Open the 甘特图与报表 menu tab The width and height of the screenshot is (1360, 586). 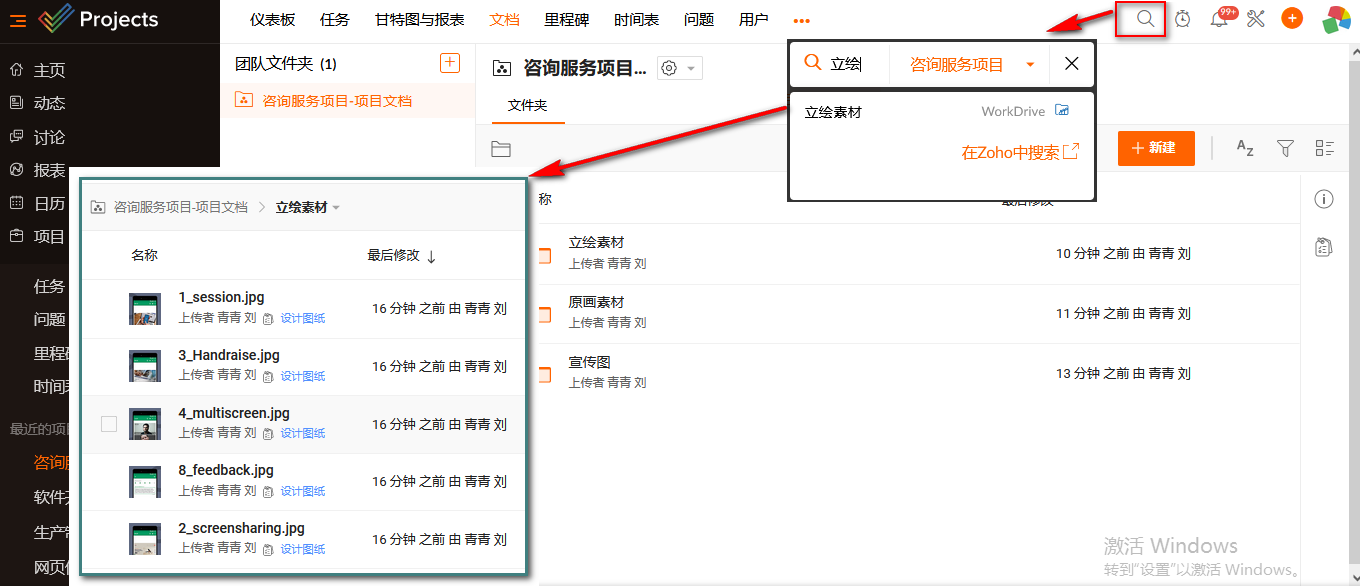pos(420,20)
